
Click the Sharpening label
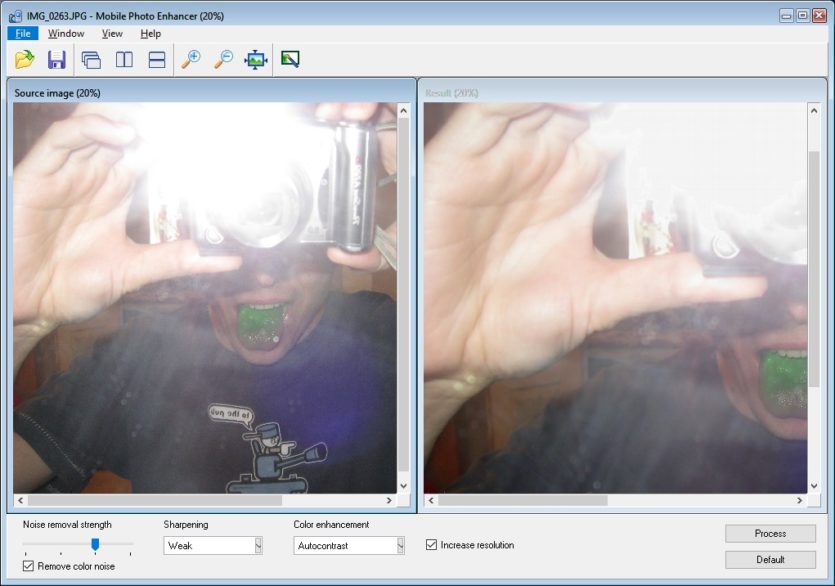[186, 524]
